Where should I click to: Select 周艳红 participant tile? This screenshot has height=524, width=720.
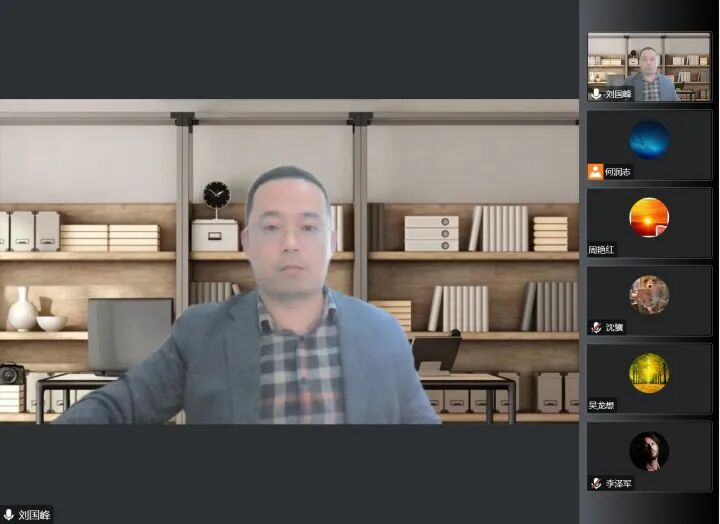(649, 223)
